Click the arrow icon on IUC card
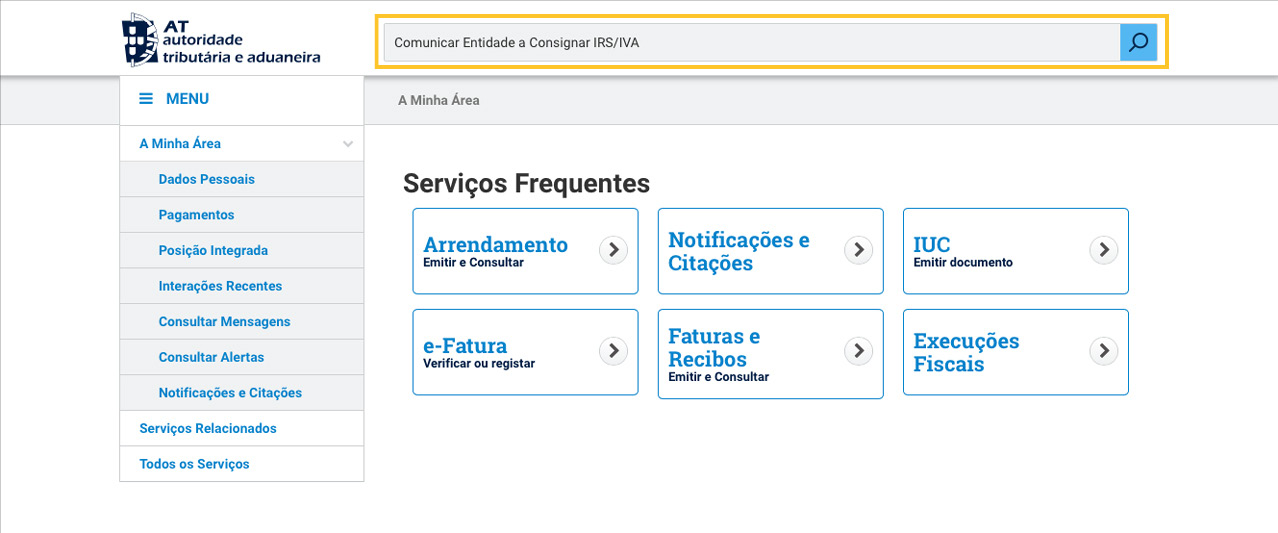The image size is (1278, 533). (1103, 250)
